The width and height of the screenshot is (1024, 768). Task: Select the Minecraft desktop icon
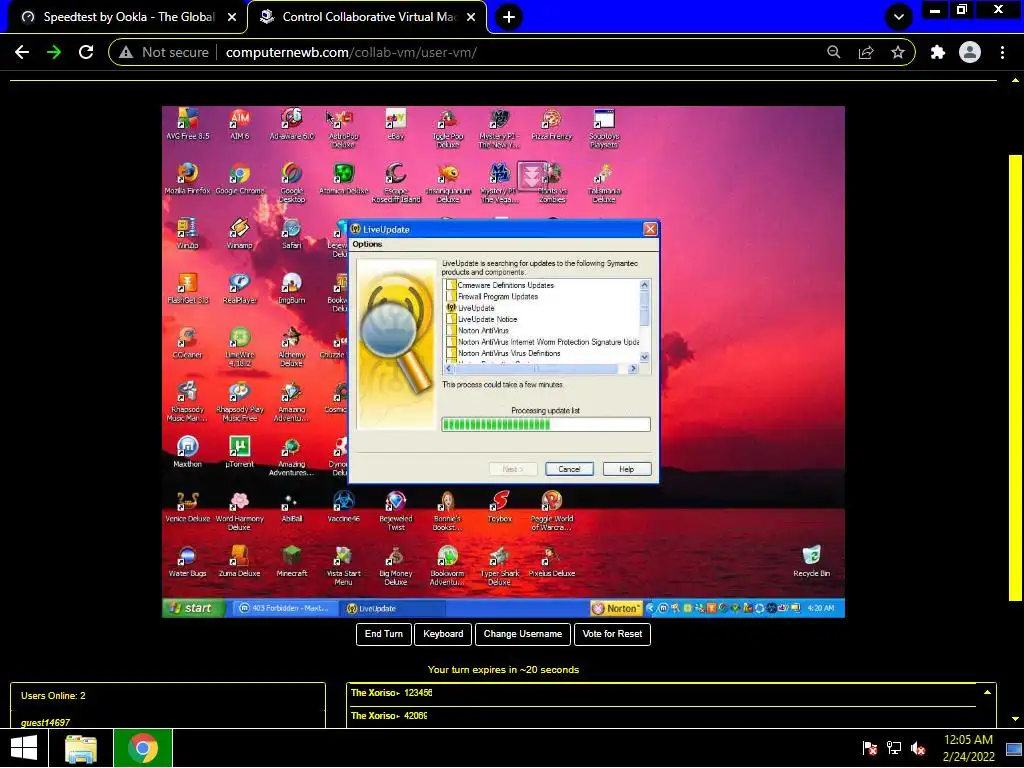(x=291, y=562)
